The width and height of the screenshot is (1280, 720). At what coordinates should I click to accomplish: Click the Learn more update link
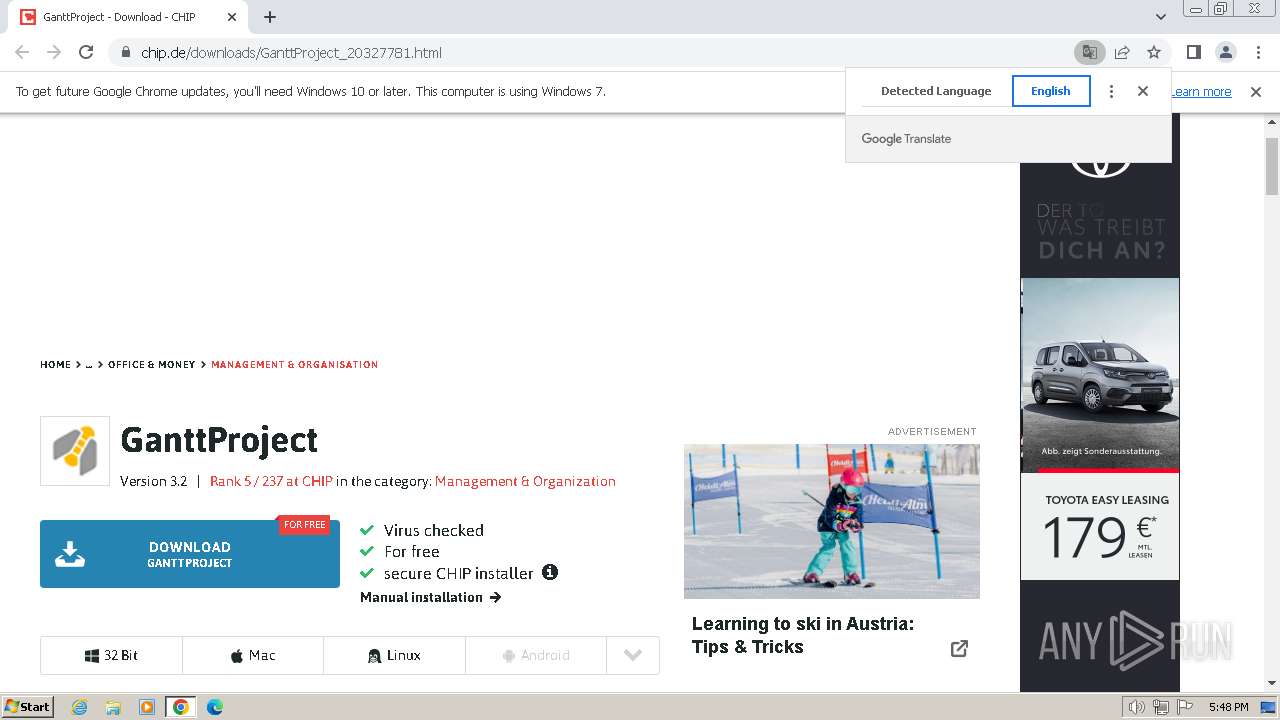(1201, 92)
